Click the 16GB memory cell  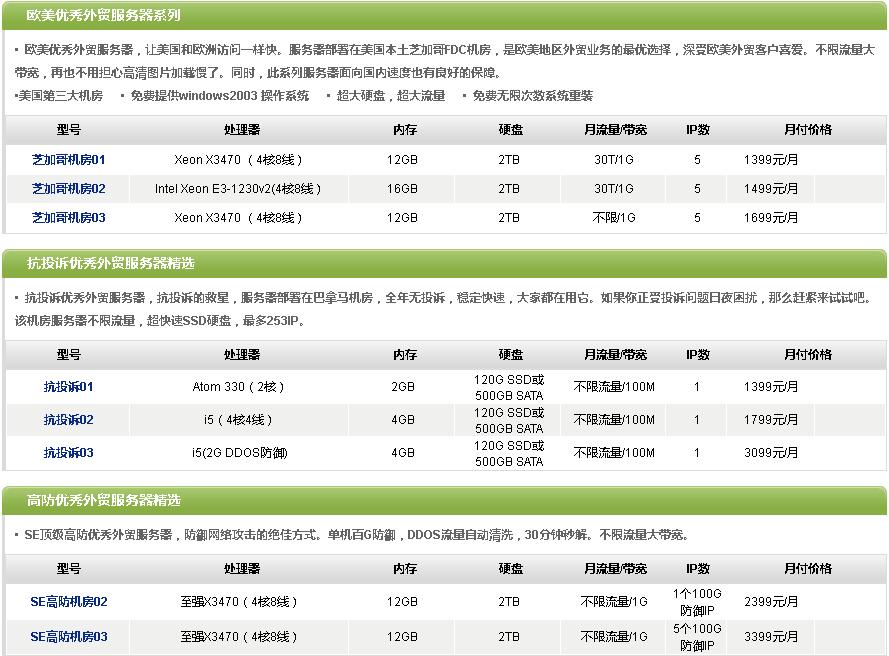click(x=402, y=189)
